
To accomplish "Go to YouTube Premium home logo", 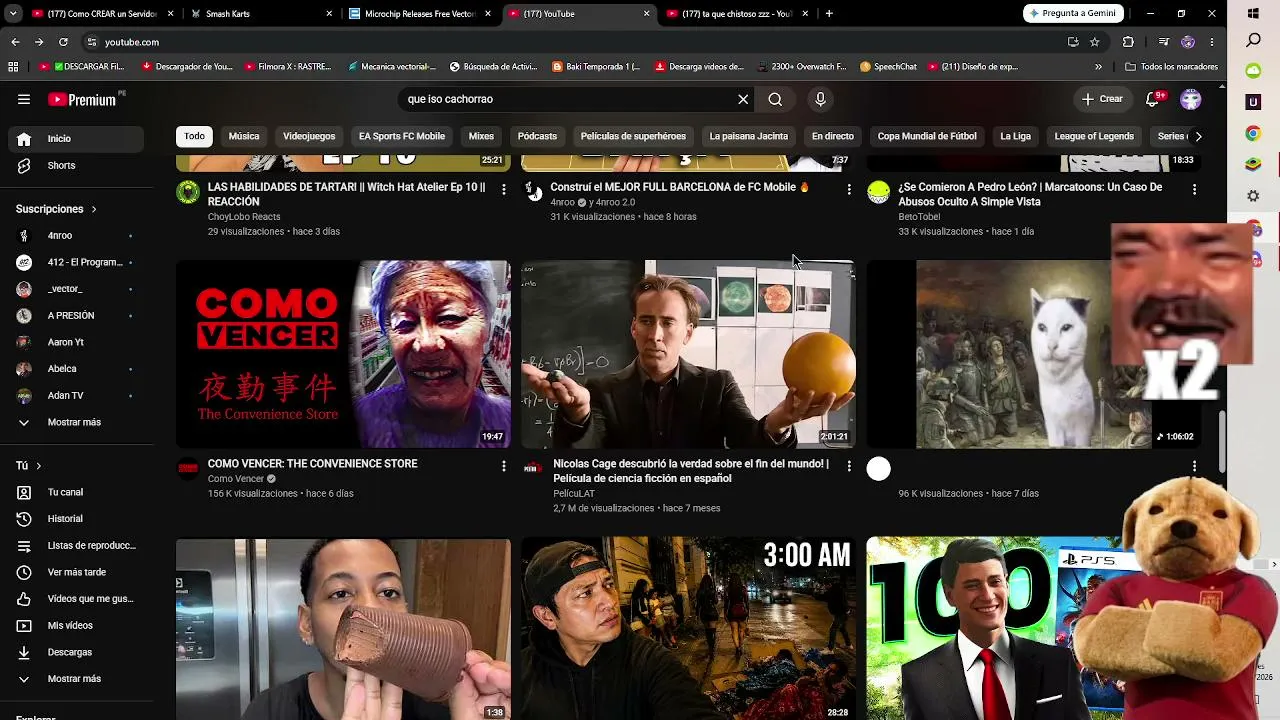I will 82,99.
